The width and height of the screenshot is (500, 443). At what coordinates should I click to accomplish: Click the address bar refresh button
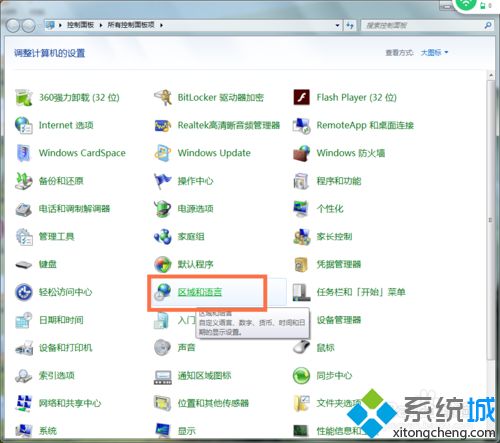[x=350, y=25]
